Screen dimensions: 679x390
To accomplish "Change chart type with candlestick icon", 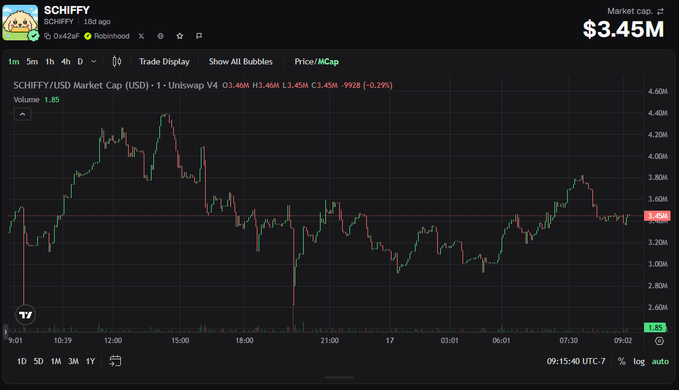I will click(117, 61).
